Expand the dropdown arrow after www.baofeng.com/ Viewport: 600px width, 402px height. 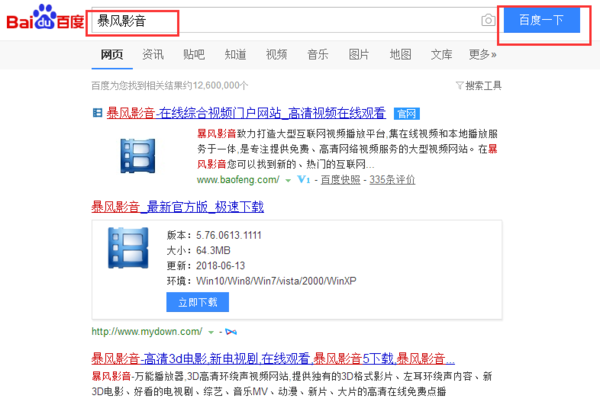pos(288,180)
